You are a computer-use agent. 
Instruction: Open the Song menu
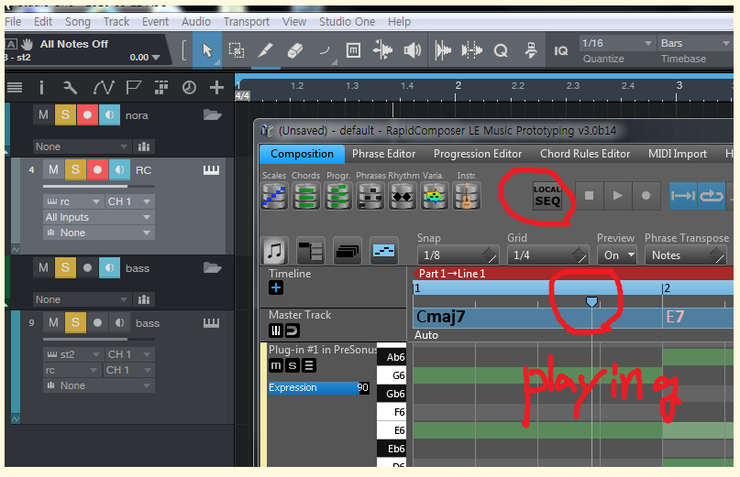[77, 22]
